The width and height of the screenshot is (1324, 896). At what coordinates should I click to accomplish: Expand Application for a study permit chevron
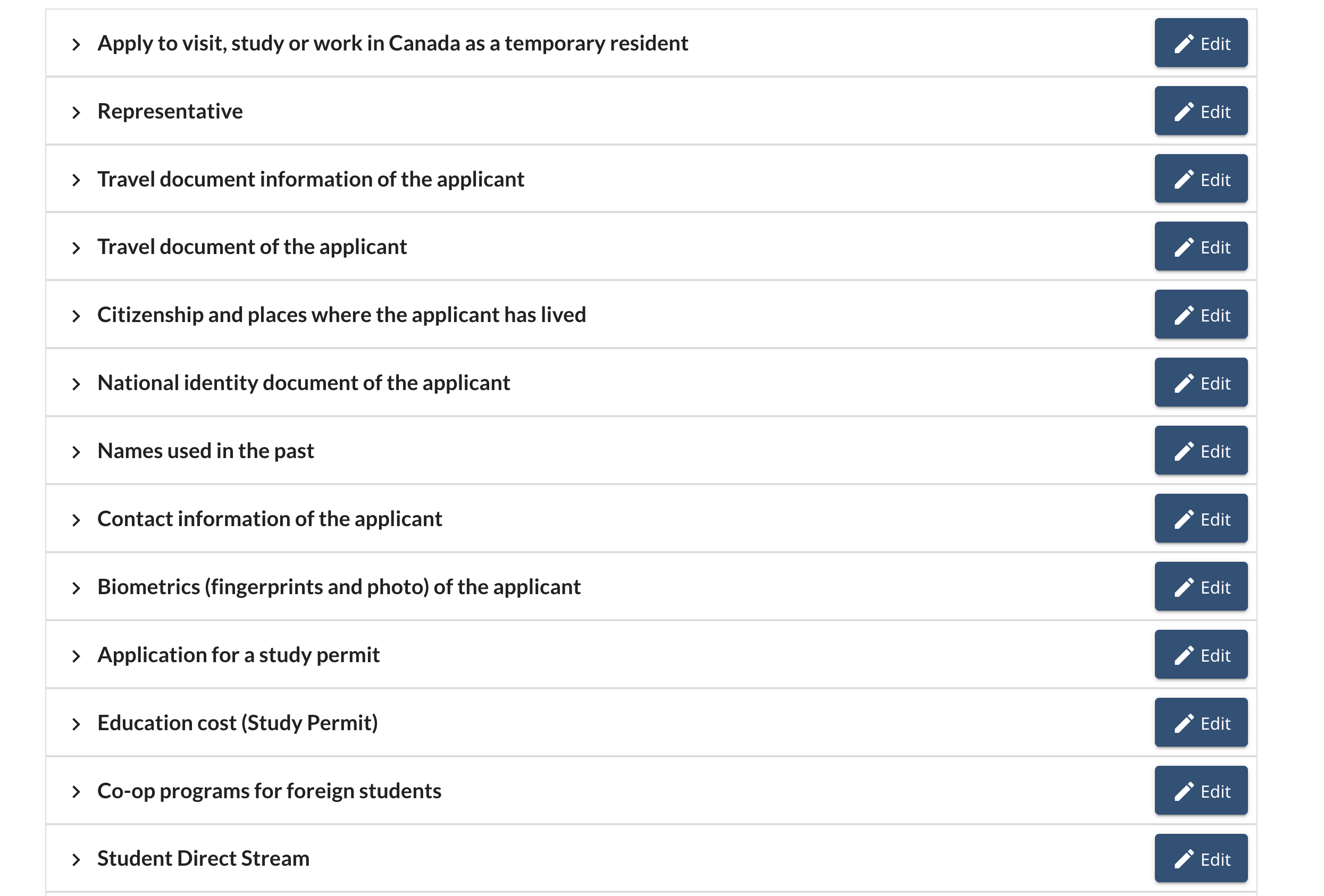(x=77, y=656)
